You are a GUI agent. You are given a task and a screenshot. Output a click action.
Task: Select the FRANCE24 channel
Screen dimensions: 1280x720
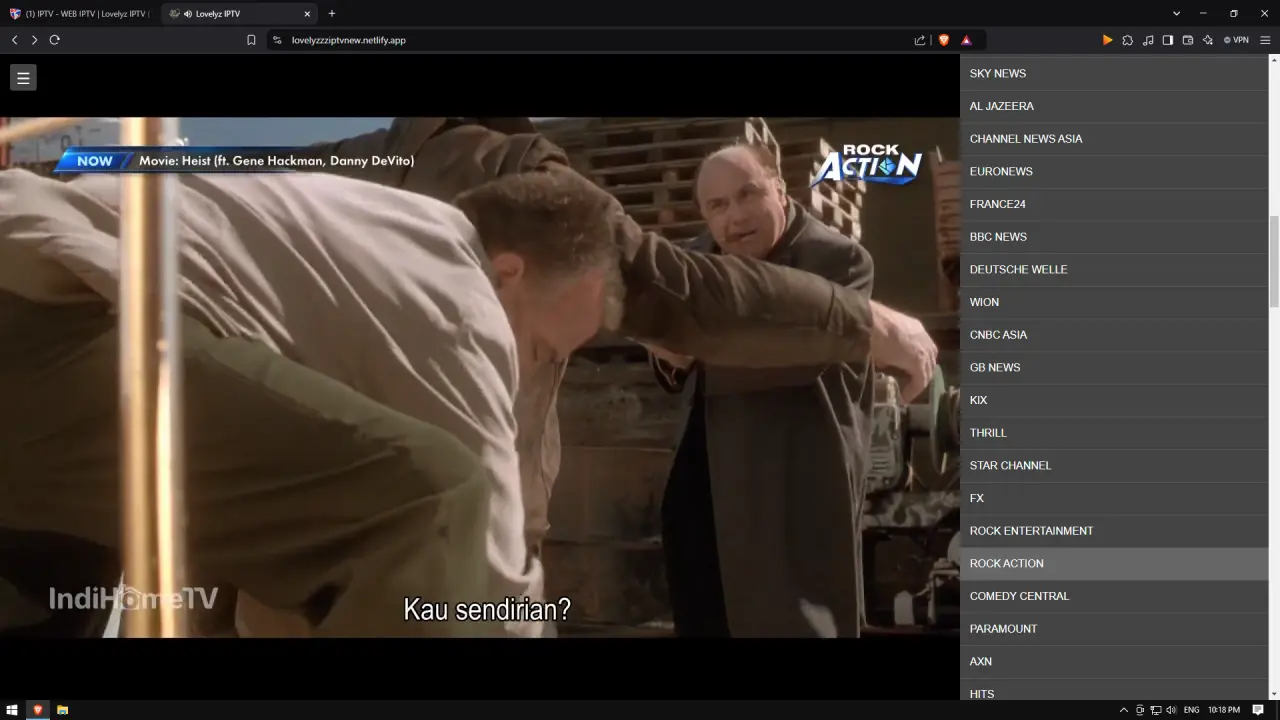[x=1114, y=204]
